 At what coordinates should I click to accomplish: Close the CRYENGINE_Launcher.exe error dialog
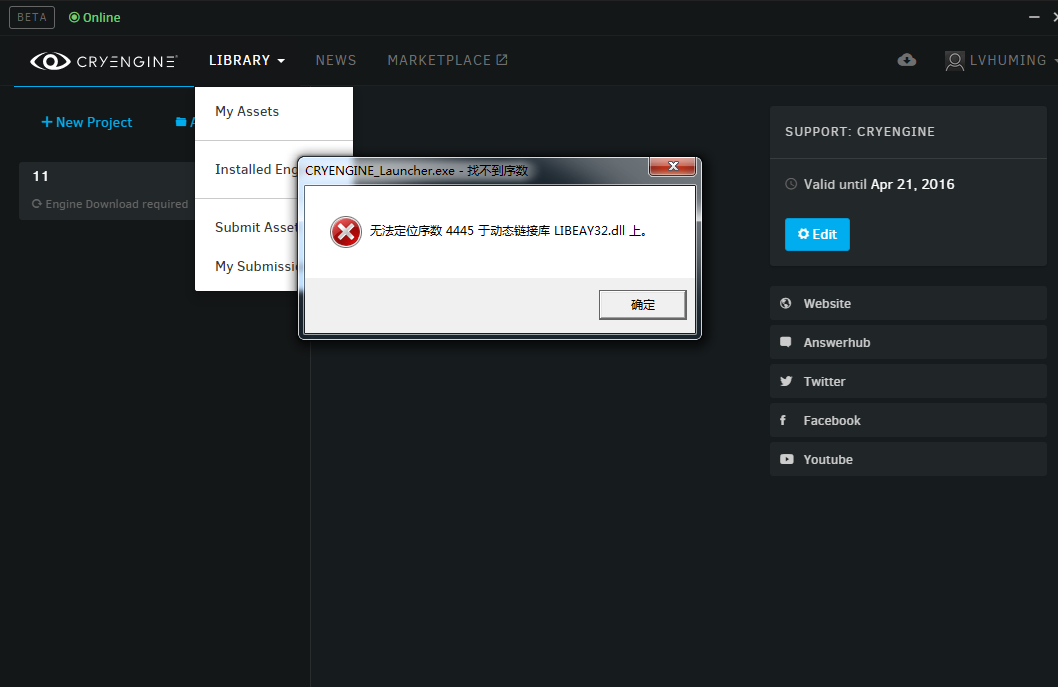(x=672, y=166)
